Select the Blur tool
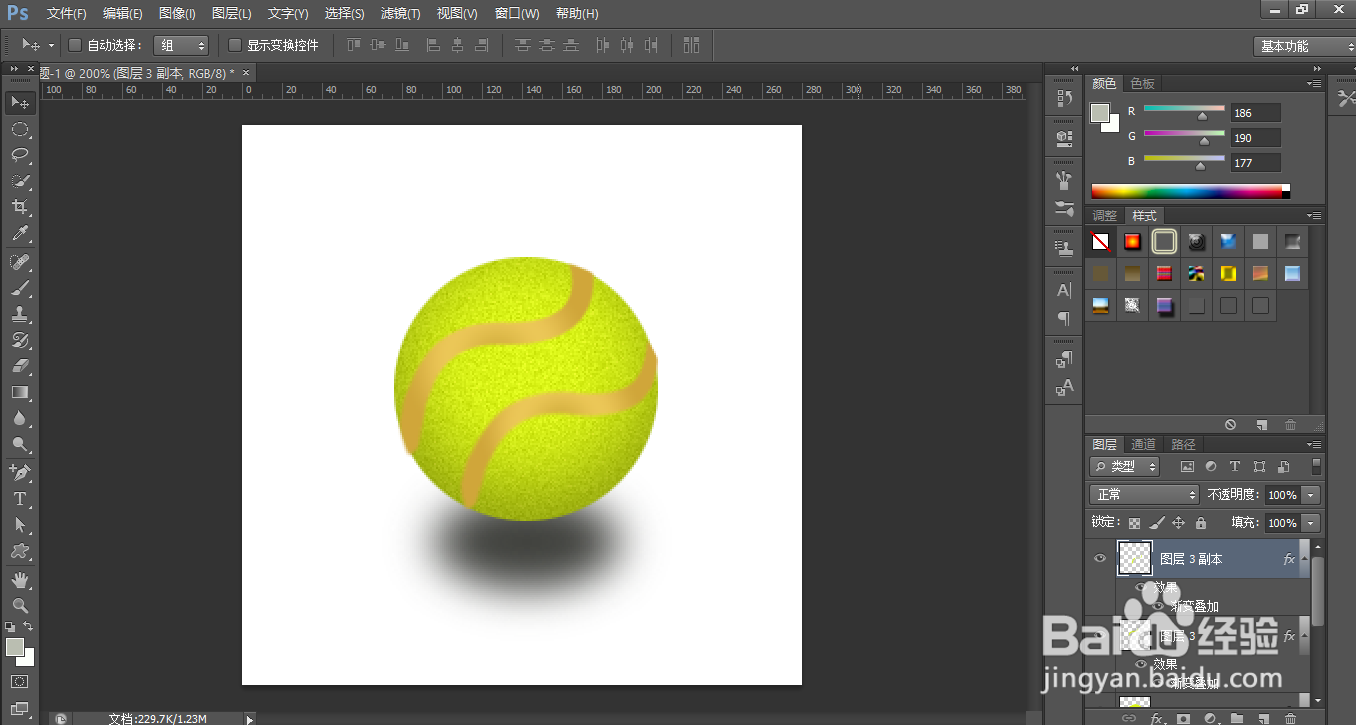The width and height of the screenshot is (1356, 725). coord(20,418)
